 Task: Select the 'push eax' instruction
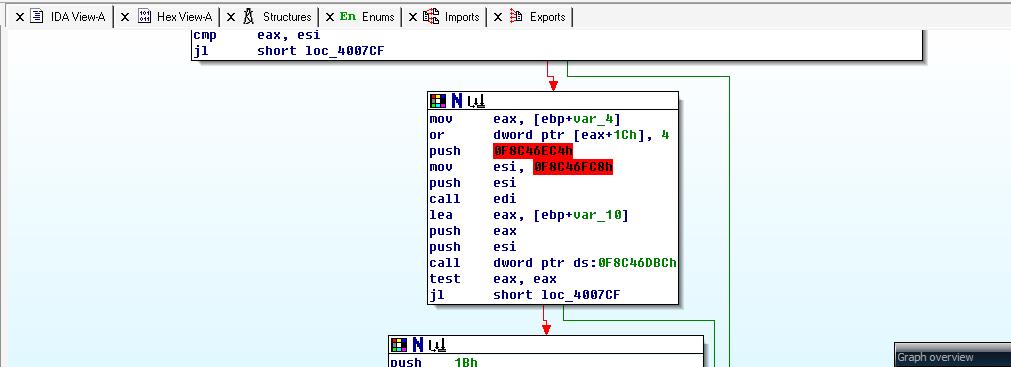coord(473,231)
